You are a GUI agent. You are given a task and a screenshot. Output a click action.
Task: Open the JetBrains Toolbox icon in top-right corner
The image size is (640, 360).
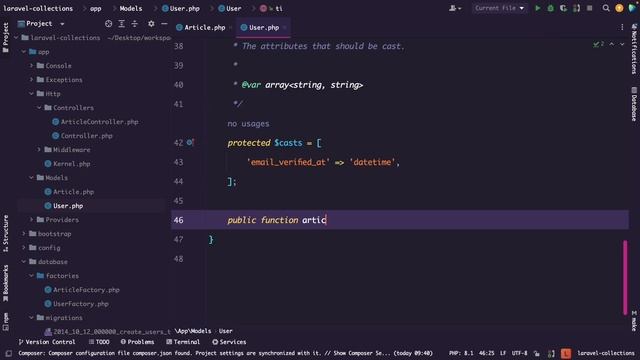pyautogui.click(x=633, y=8)
